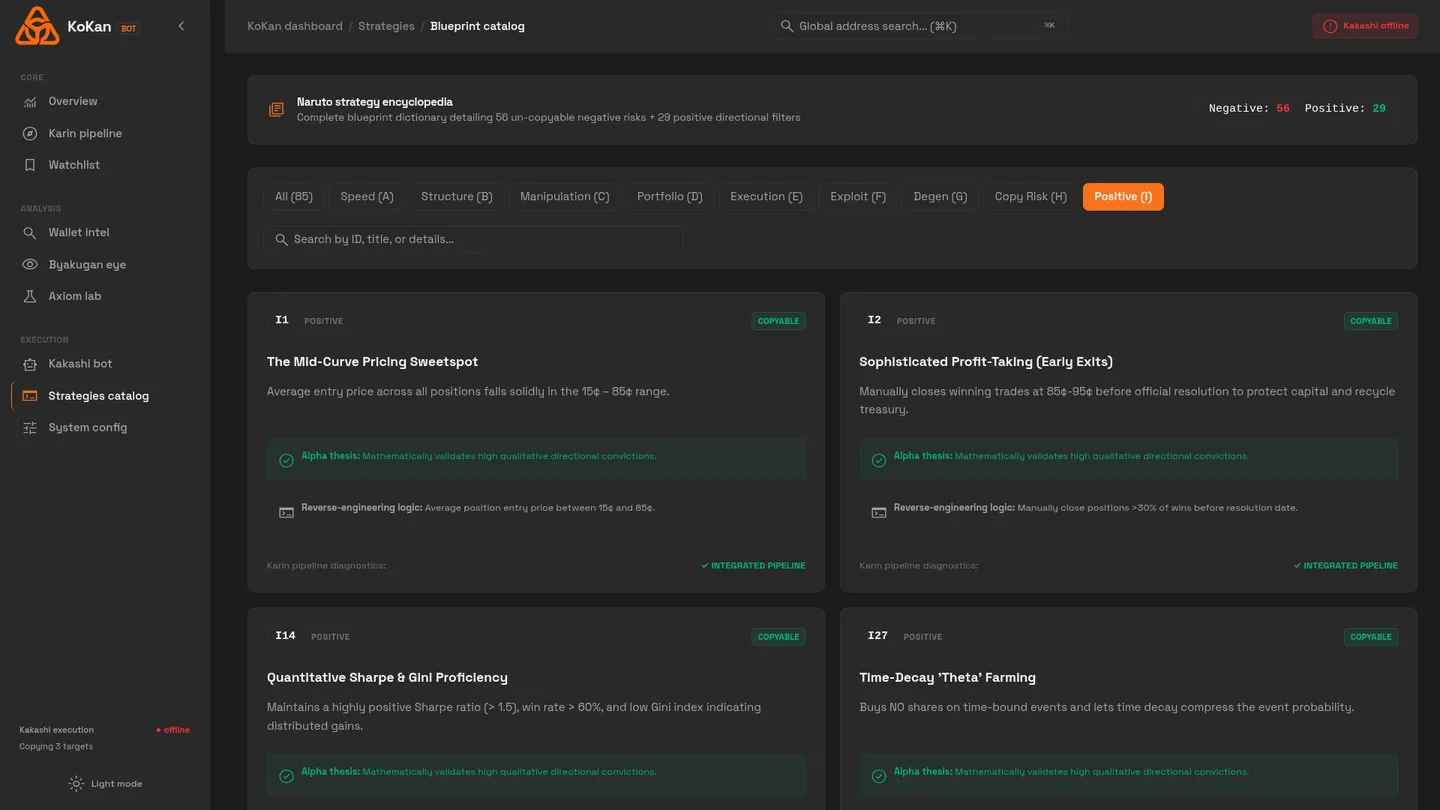Click the encyclopedia book icon
Viewport: 1440px width, 810px height.
276,109
